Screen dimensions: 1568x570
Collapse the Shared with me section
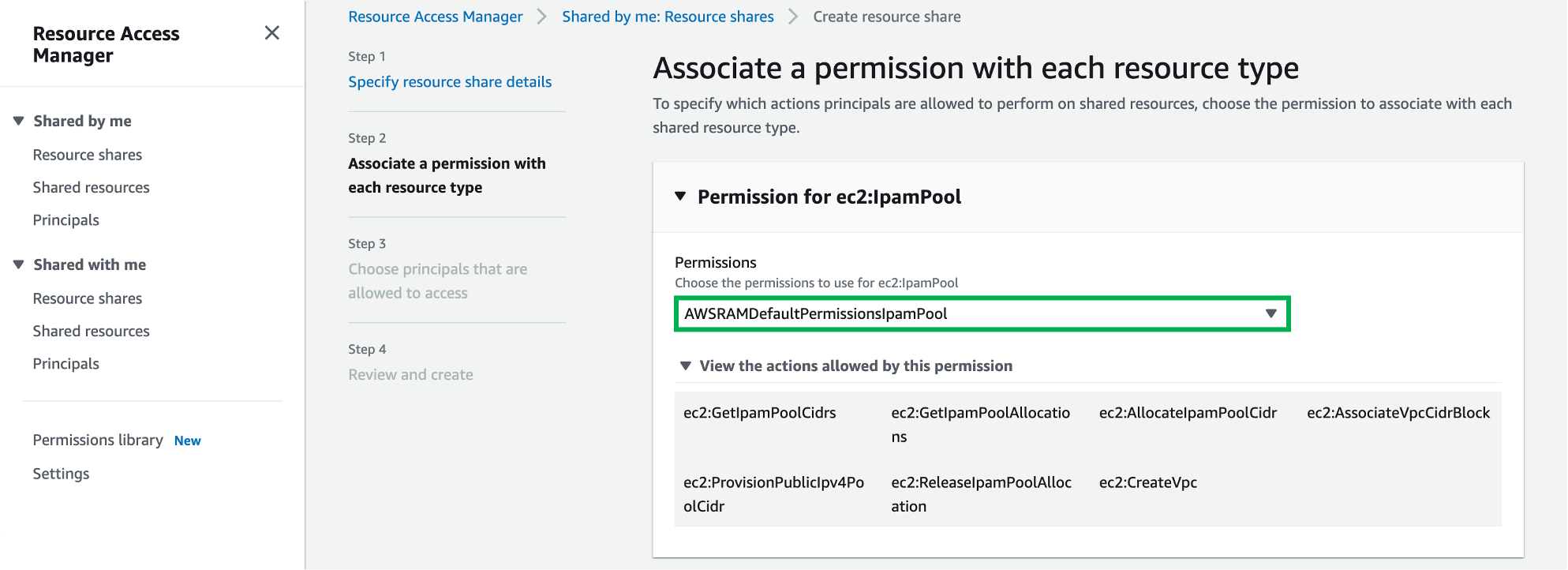click(19, 264)
